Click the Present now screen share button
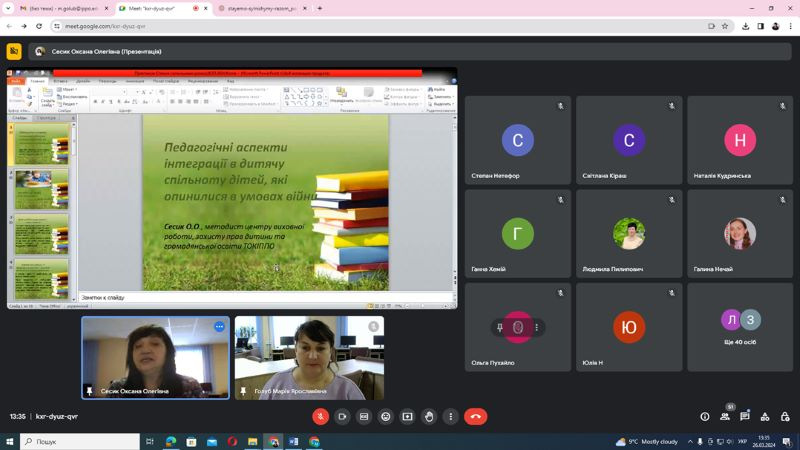This screenshot has height=450, width=800. [407, 417]
